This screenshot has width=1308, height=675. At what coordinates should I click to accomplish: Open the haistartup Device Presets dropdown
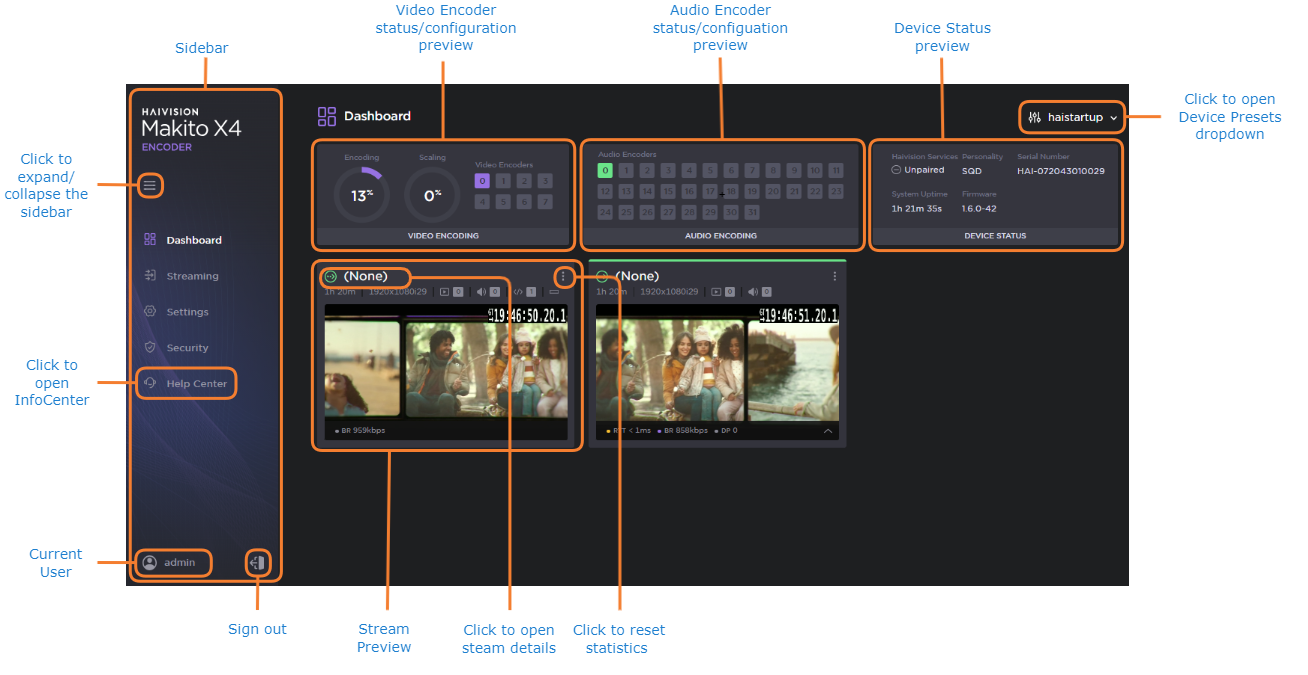click(1071, 117)
